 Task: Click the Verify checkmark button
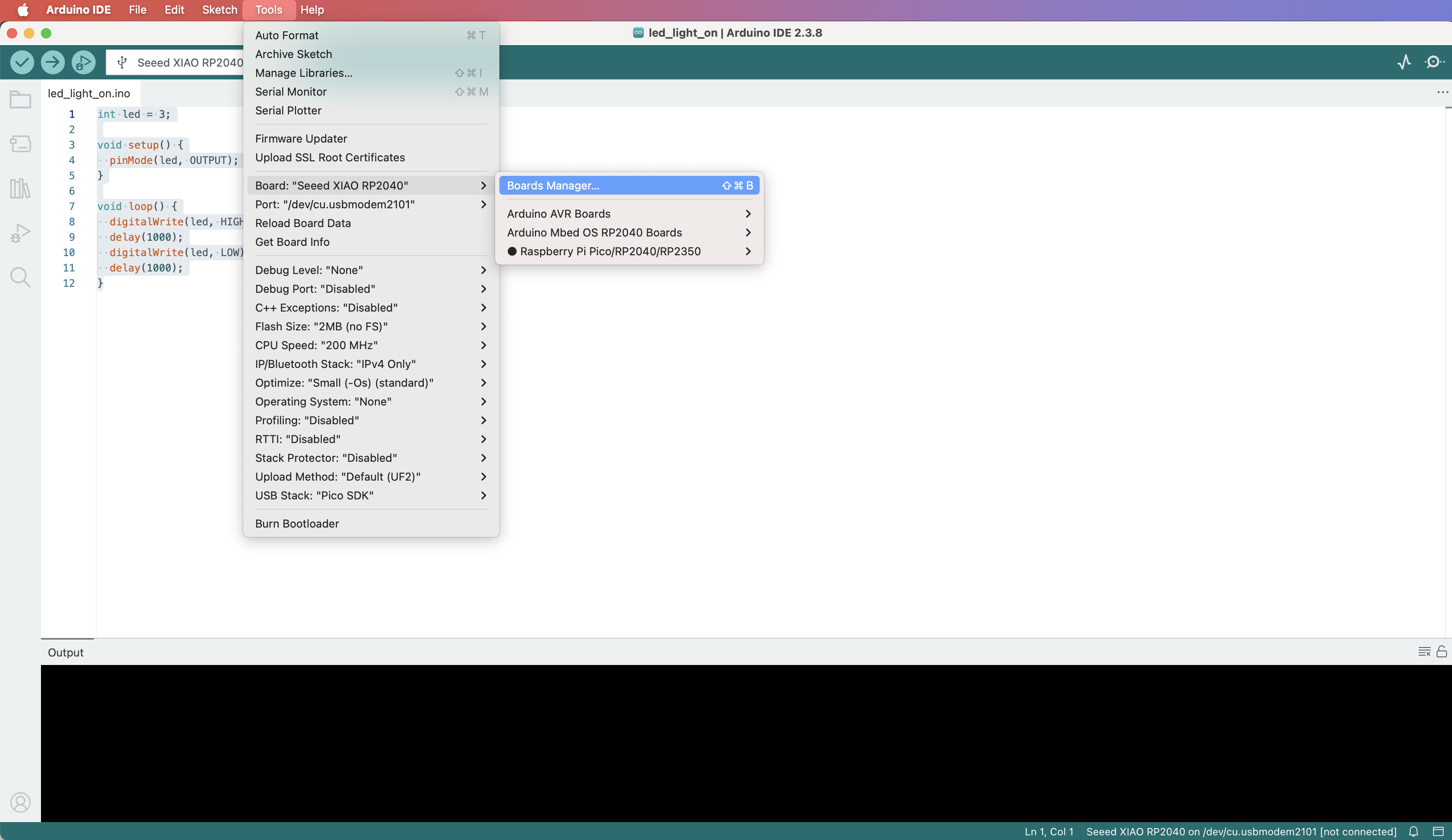coord(22,62)
